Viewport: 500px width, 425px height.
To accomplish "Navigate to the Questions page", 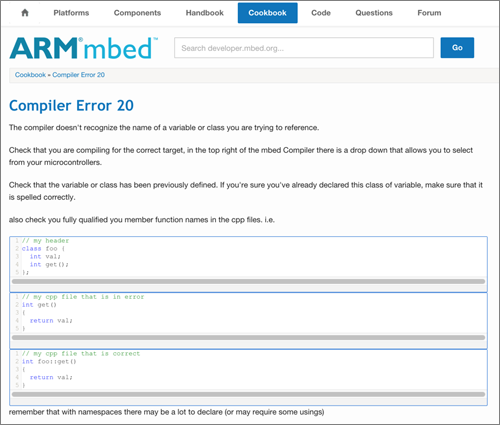I will click(374, 13).
